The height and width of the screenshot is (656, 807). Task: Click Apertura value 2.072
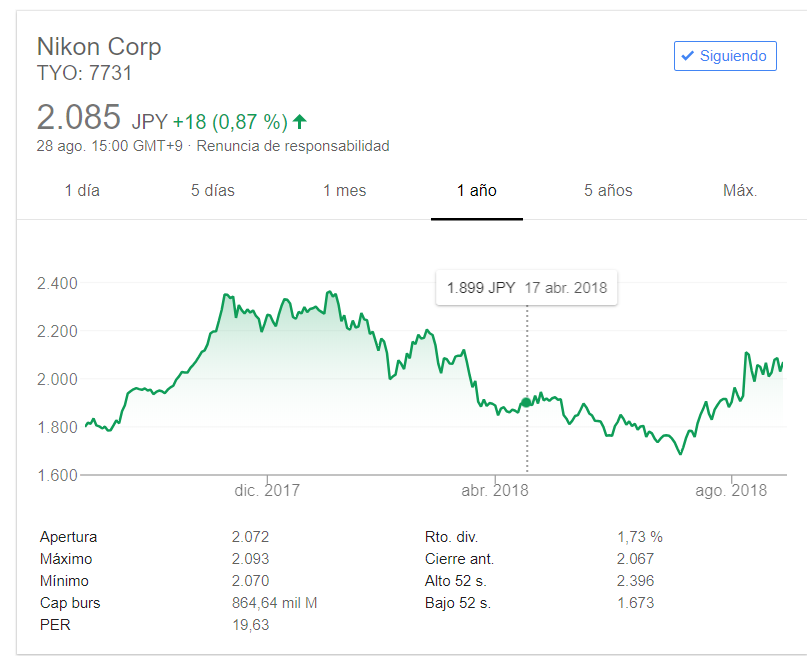(x=250, y=537)
